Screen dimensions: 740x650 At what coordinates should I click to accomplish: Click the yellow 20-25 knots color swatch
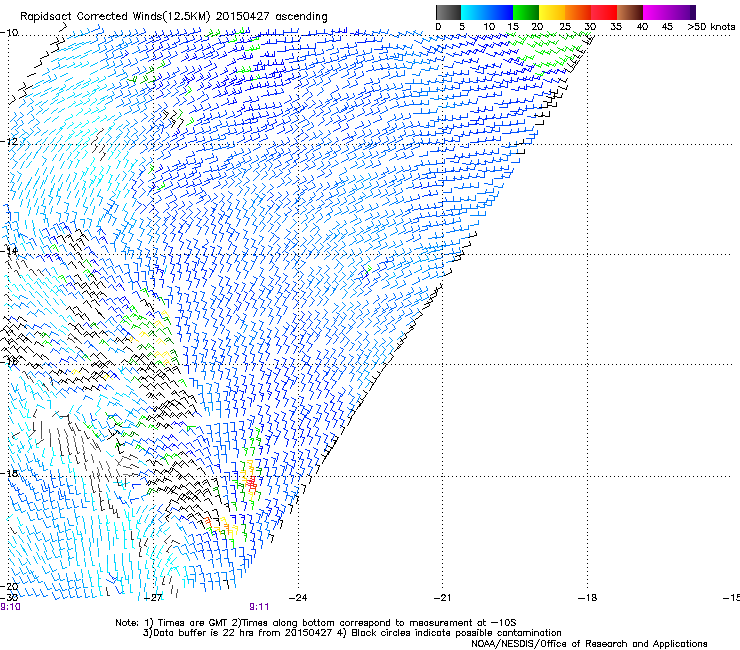click(x=552, y=12)
